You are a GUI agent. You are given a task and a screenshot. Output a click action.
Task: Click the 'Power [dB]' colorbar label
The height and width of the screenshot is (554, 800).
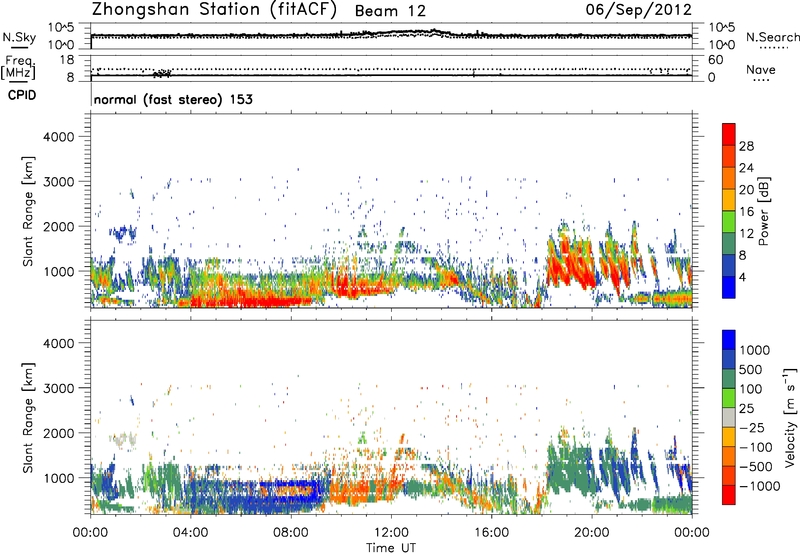764,211
